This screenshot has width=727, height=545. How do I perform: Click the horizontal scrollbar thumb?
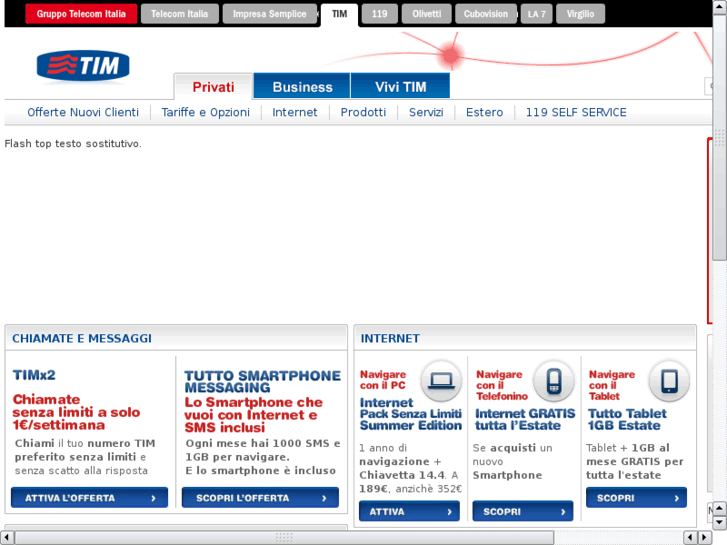(x=284, y=537)
